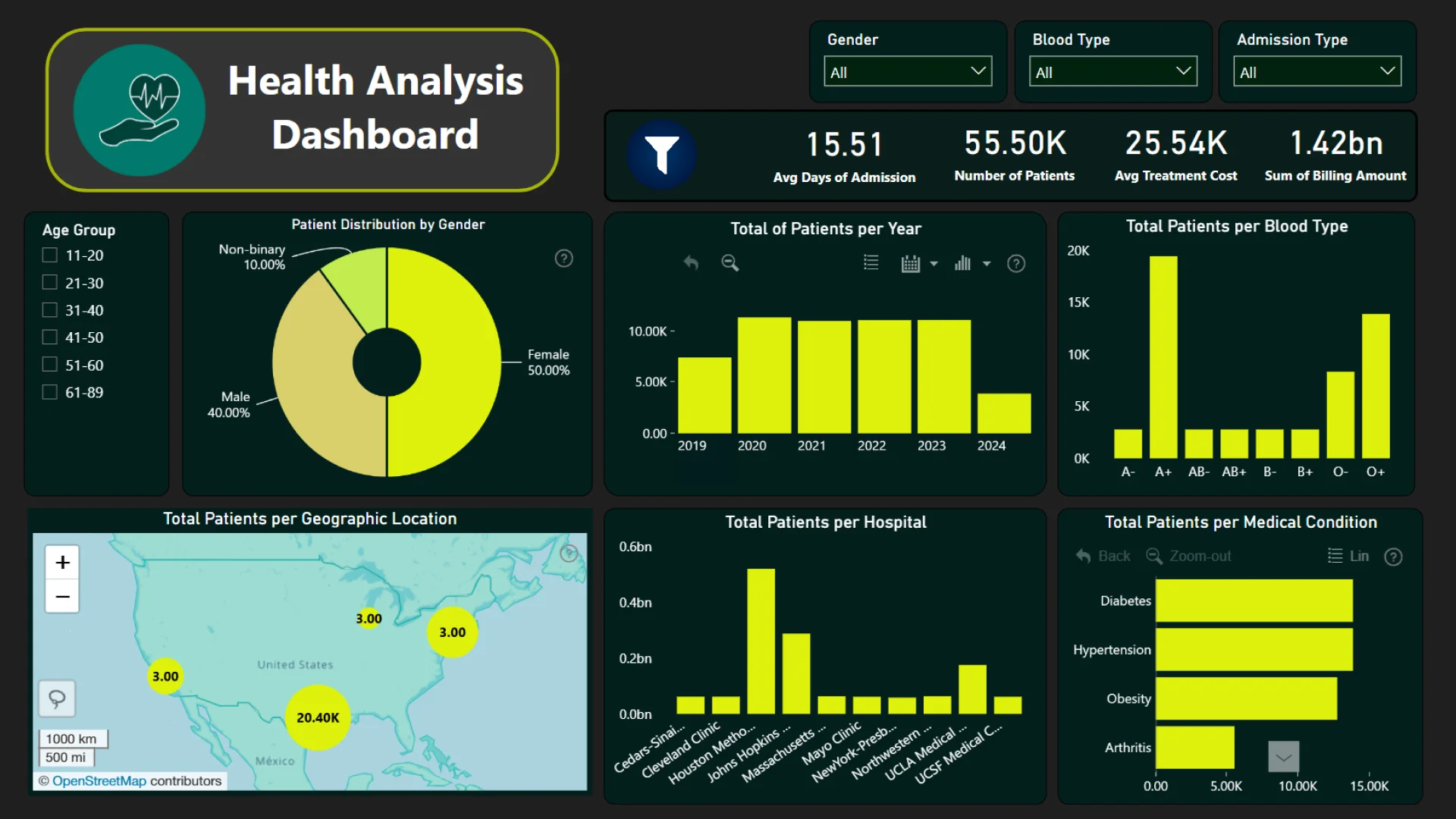Click the lasso select tool on map
The width and height of the screenshot is (1456, 819).
point(58,698)
